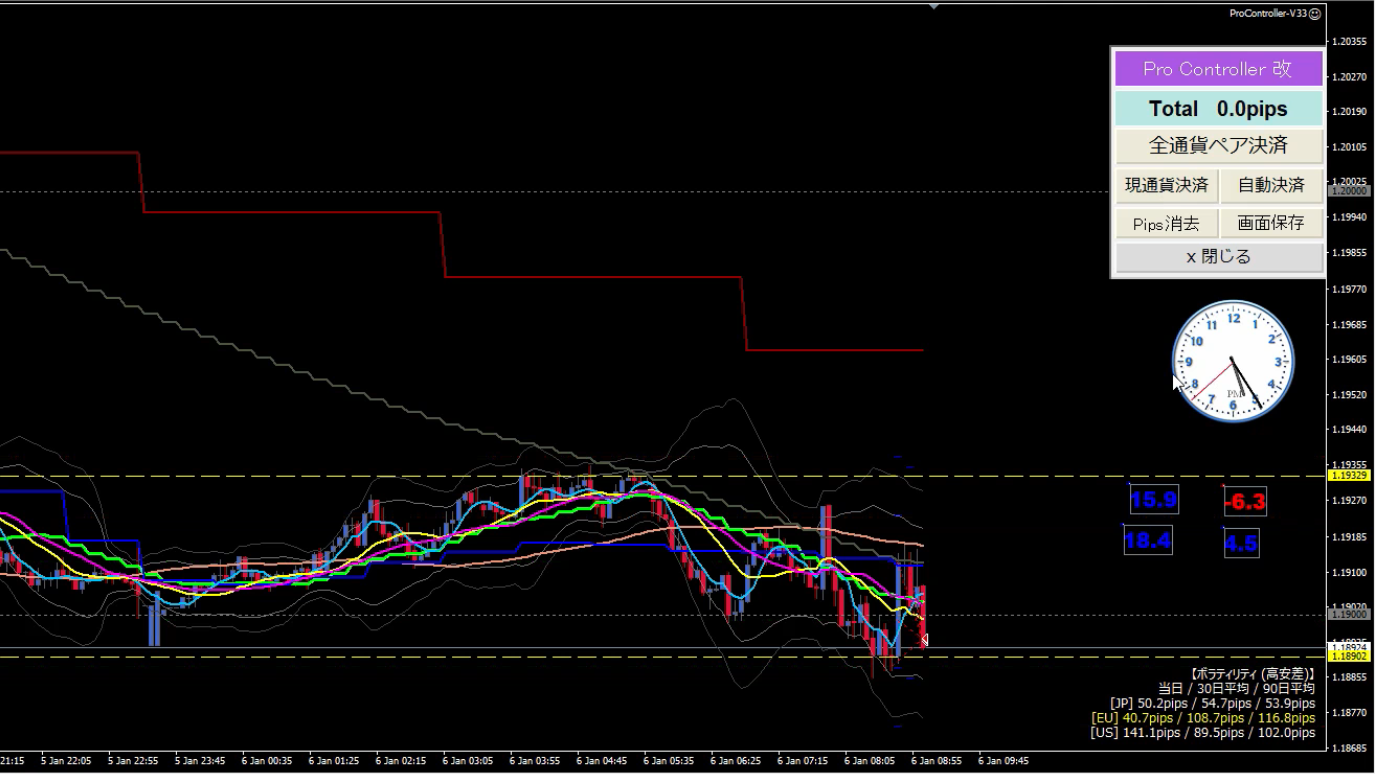This screenshot has width=1376, height=774.
Task: Click the blue 18.4 pips label
Action: coord(1147,541)
